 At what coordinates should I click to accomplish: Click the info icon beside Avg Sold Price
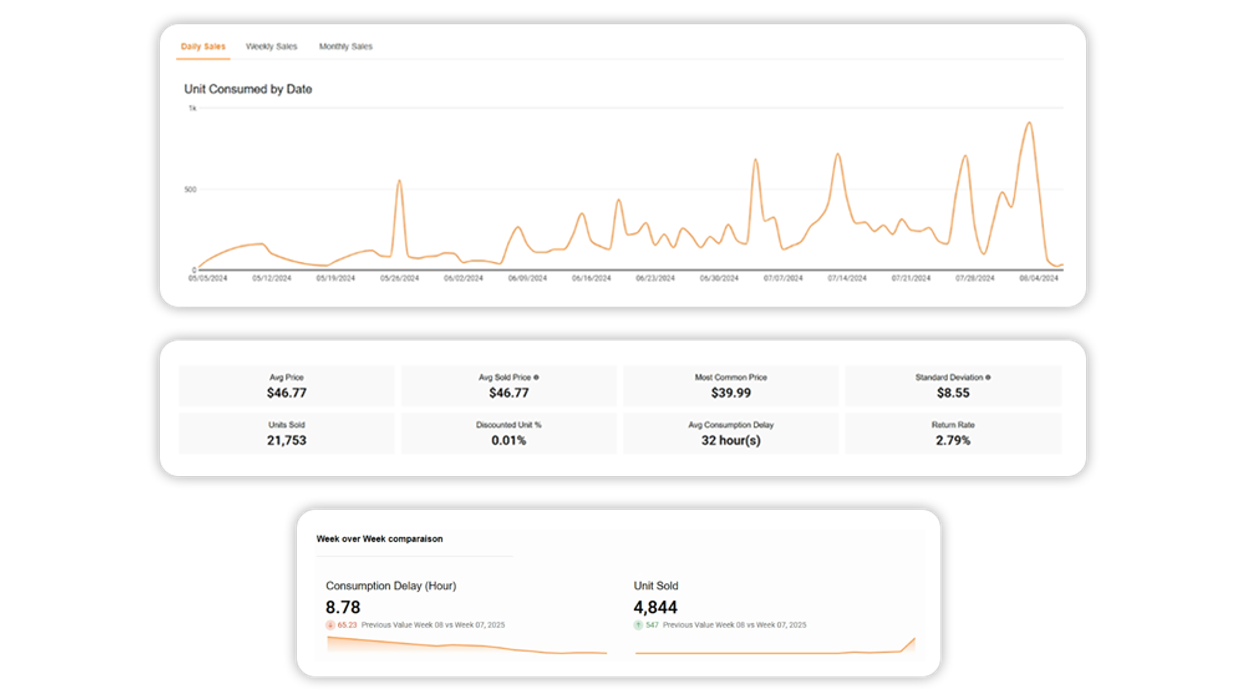(x=536, y=377)
